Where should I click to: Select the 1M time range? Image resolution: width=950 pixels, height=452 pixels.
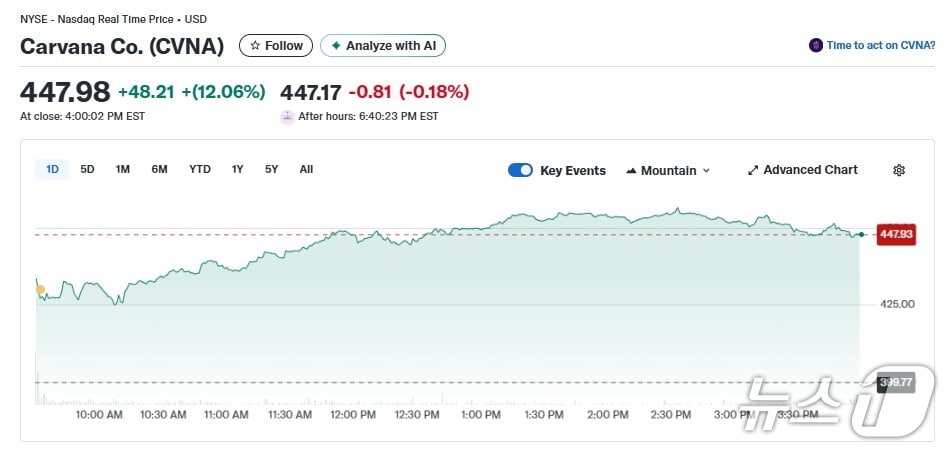pos(122,169)
